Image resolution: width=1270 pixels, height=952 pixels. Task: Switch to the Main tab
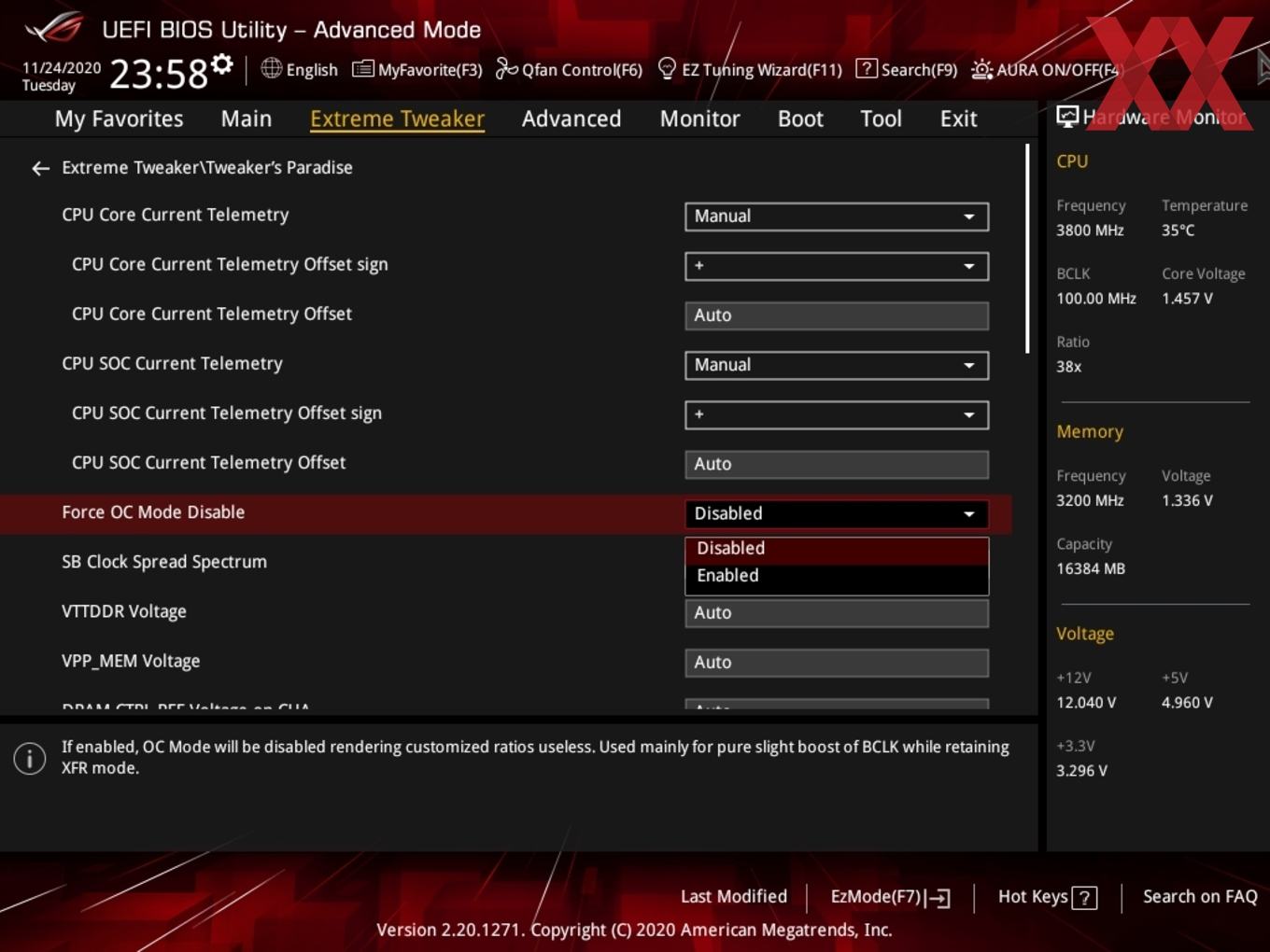click(x=247, y=119)
